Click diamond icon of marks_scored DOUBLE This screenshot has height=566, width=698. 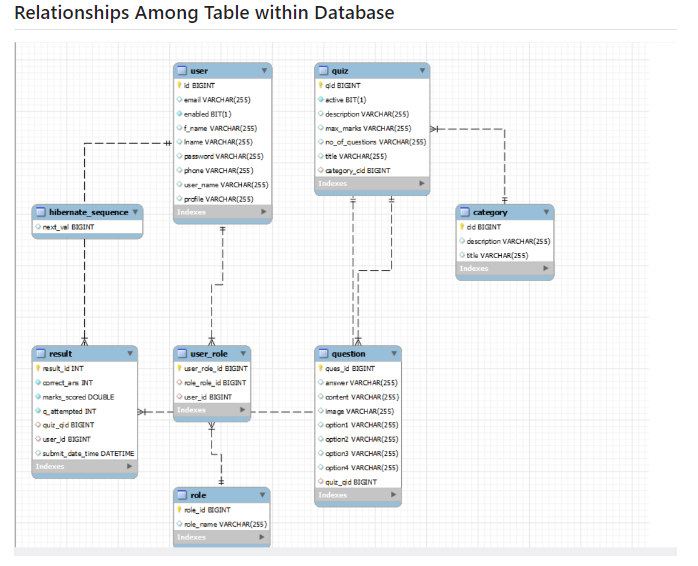click(x=38, y=396)
